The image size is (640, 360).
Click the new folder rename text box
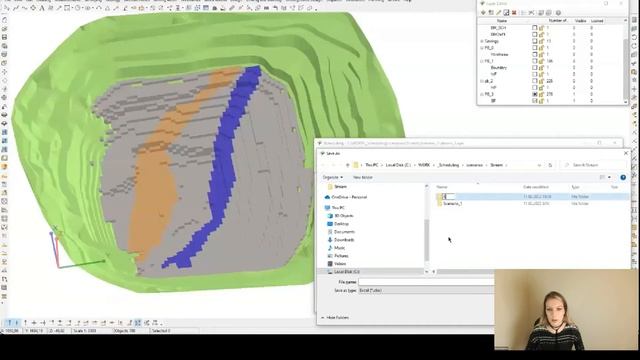449,197
